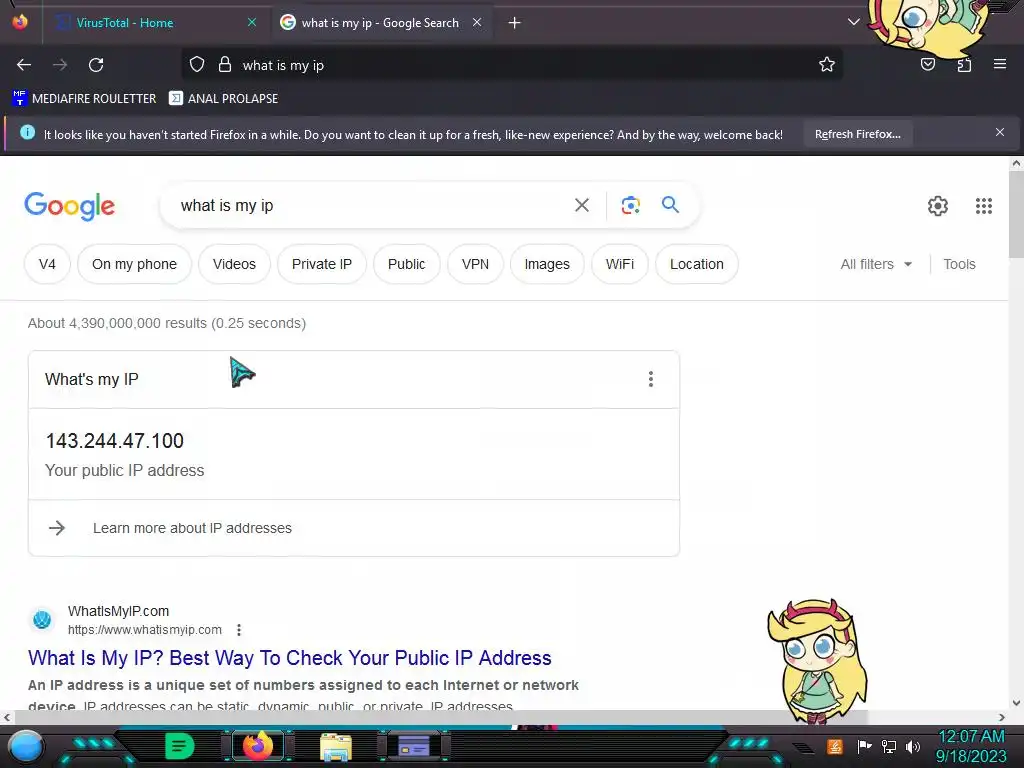Click the magnifying glass search icon

670,205
